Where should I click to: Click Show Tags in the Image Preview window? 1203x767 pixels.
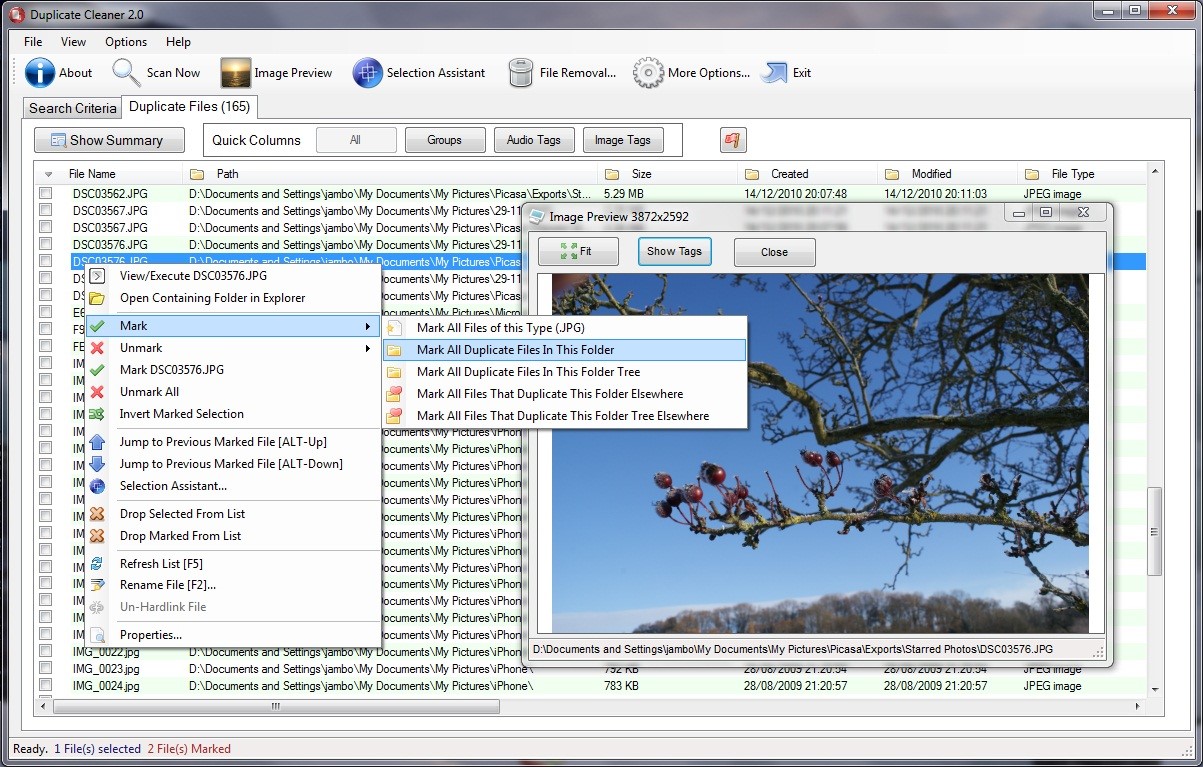point(674,251)
